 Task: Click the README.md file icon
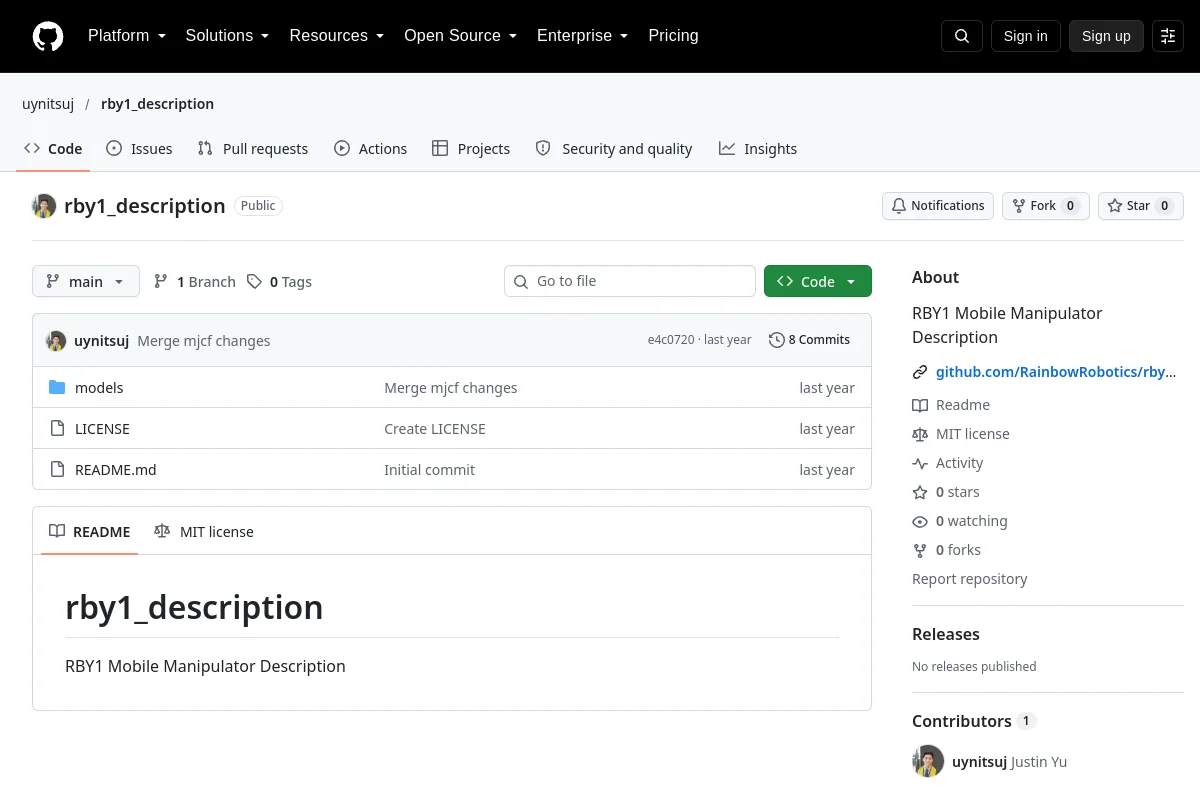[x=57, y=470]
